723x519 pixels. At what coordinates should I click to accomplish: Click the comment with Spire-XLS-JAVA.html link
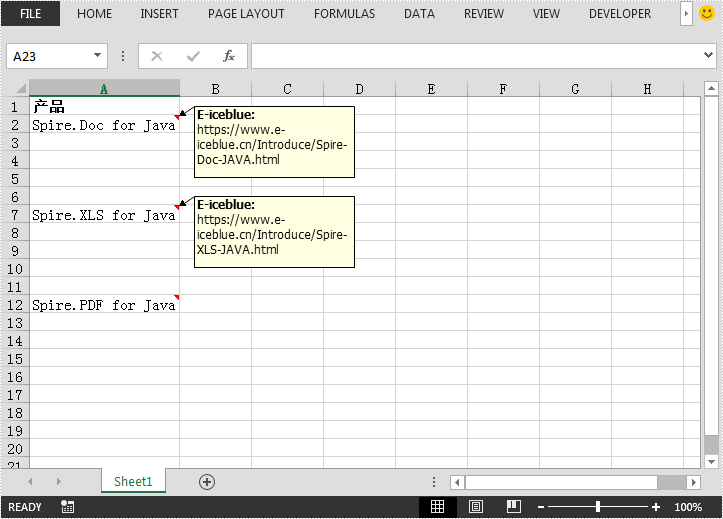pos(274,232)
